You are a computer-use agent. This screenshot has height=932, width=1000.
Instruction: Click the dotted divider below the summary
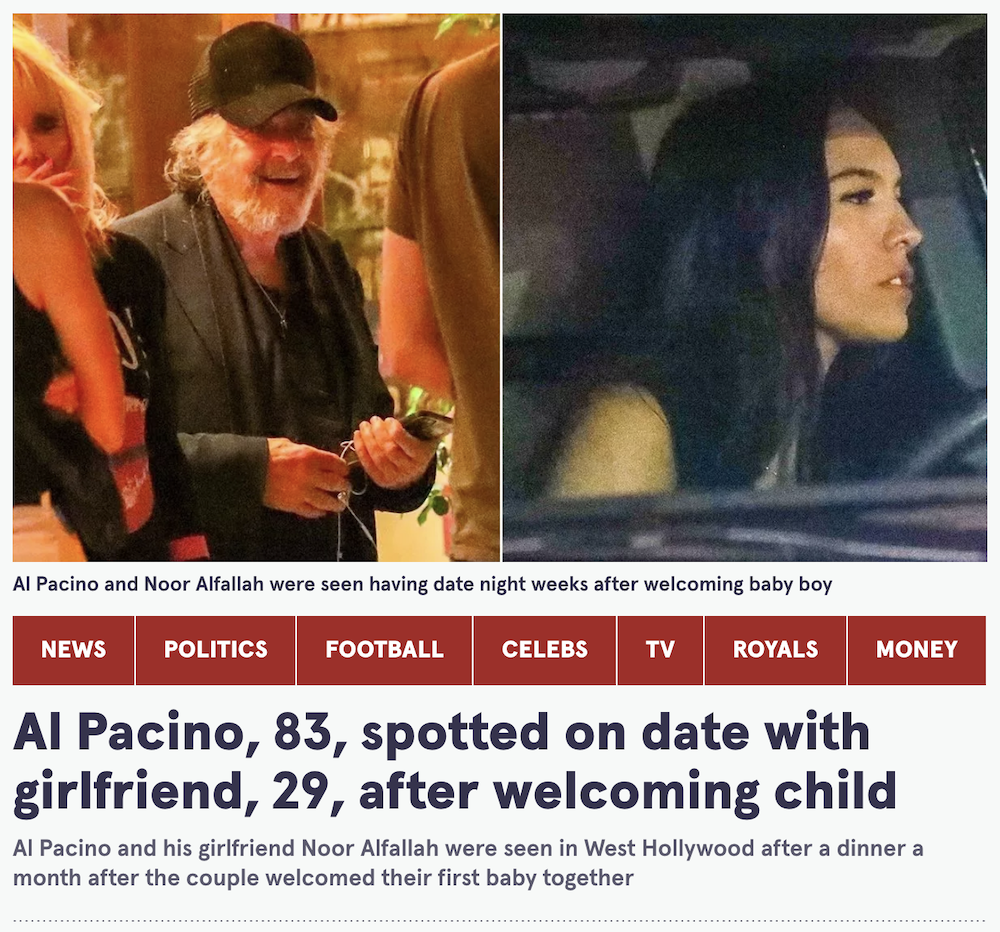click(499, 921)
